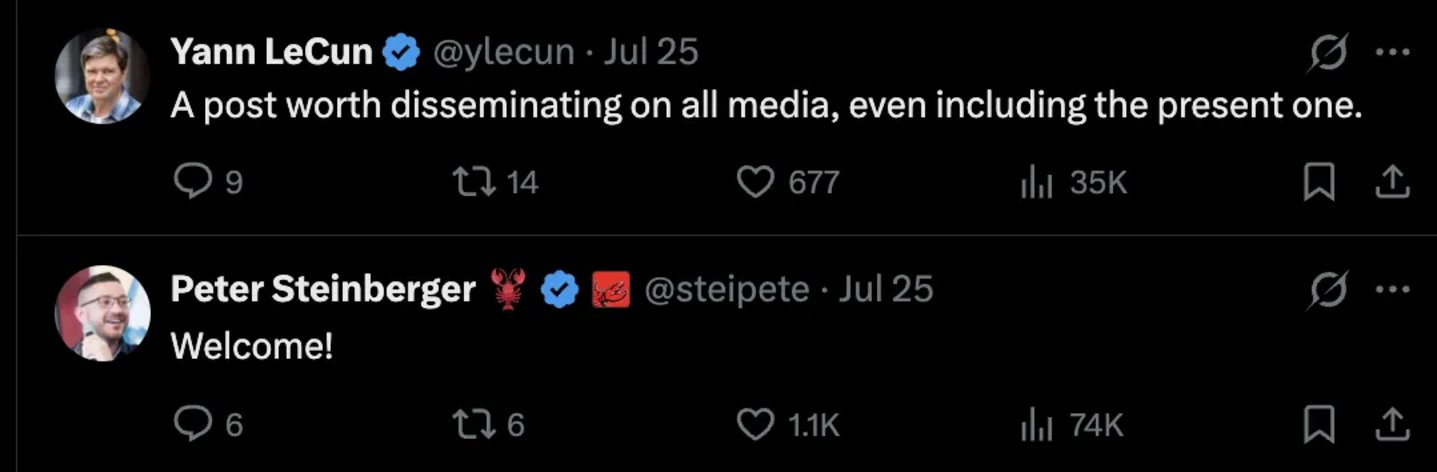Open more options on LeCun's post
Viewport: 1437px width, 472px height.
[1393, 53]
